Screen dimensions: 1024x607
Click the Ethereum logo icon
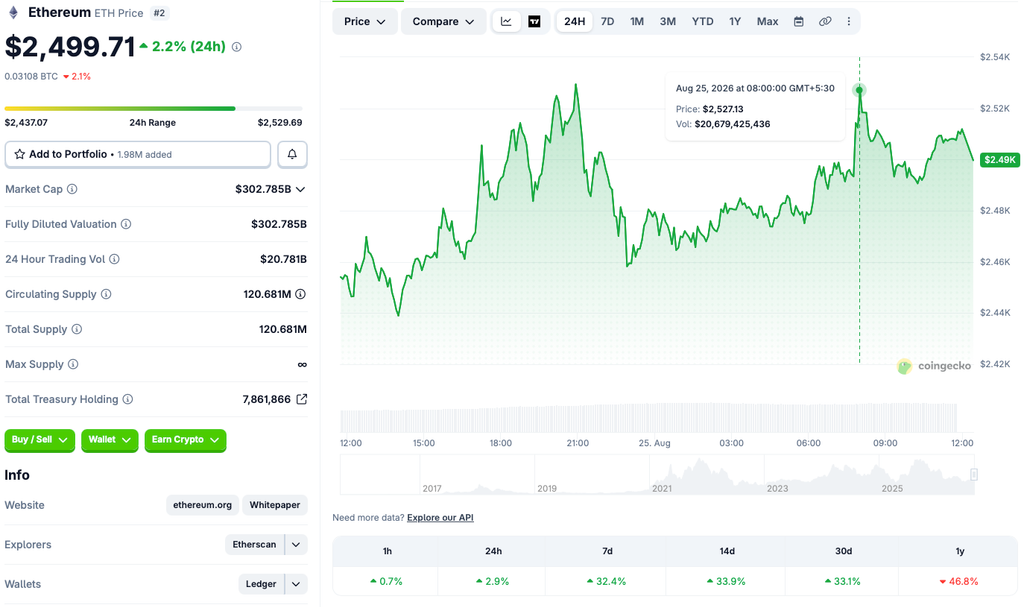point(12,13)
